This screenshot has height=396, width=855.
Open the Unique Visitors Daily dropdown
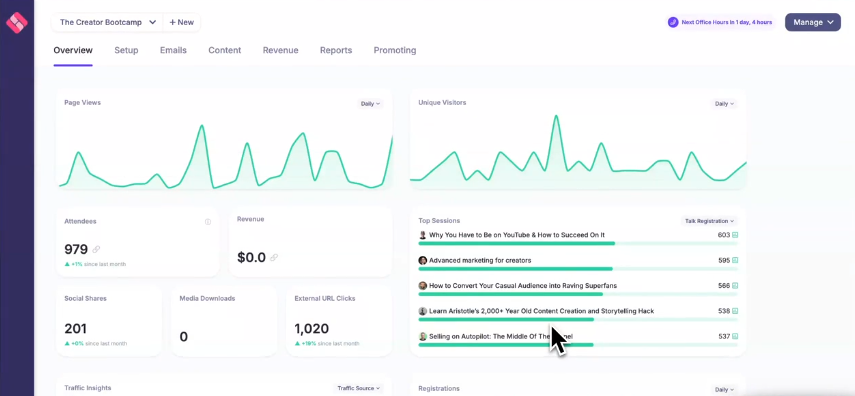coord(724,104)
